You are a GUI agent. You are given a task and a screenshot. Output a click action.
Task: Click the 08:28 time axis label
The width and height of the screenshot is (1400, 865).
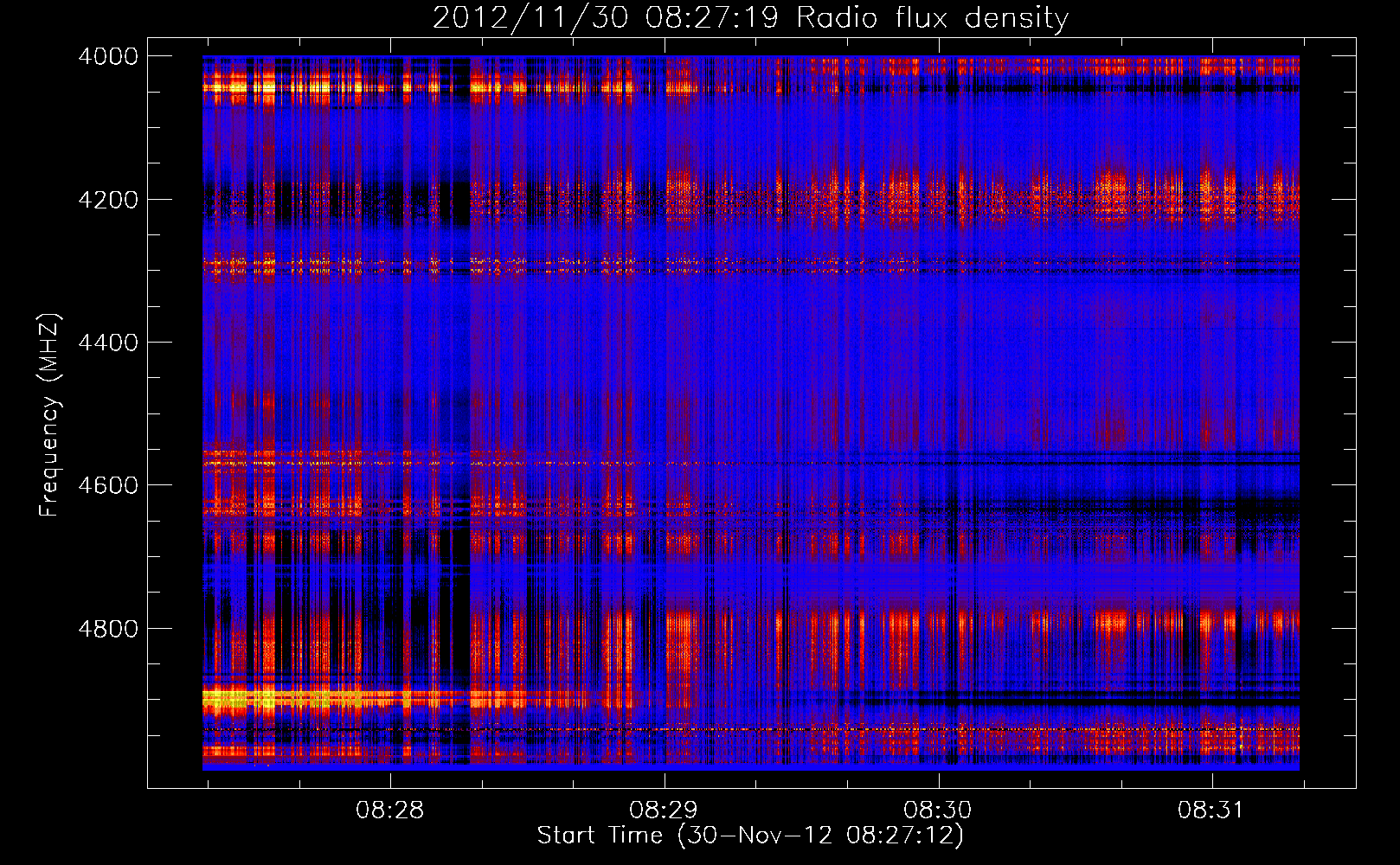390,811
